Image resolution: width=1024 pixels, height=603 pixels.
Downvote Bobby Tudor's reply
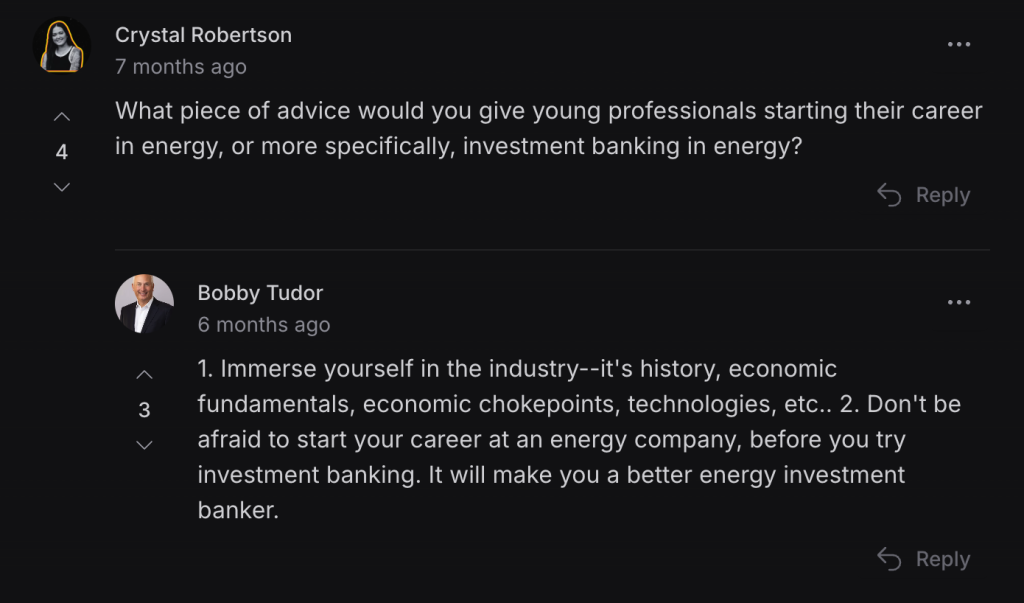[x=144, y=445]
